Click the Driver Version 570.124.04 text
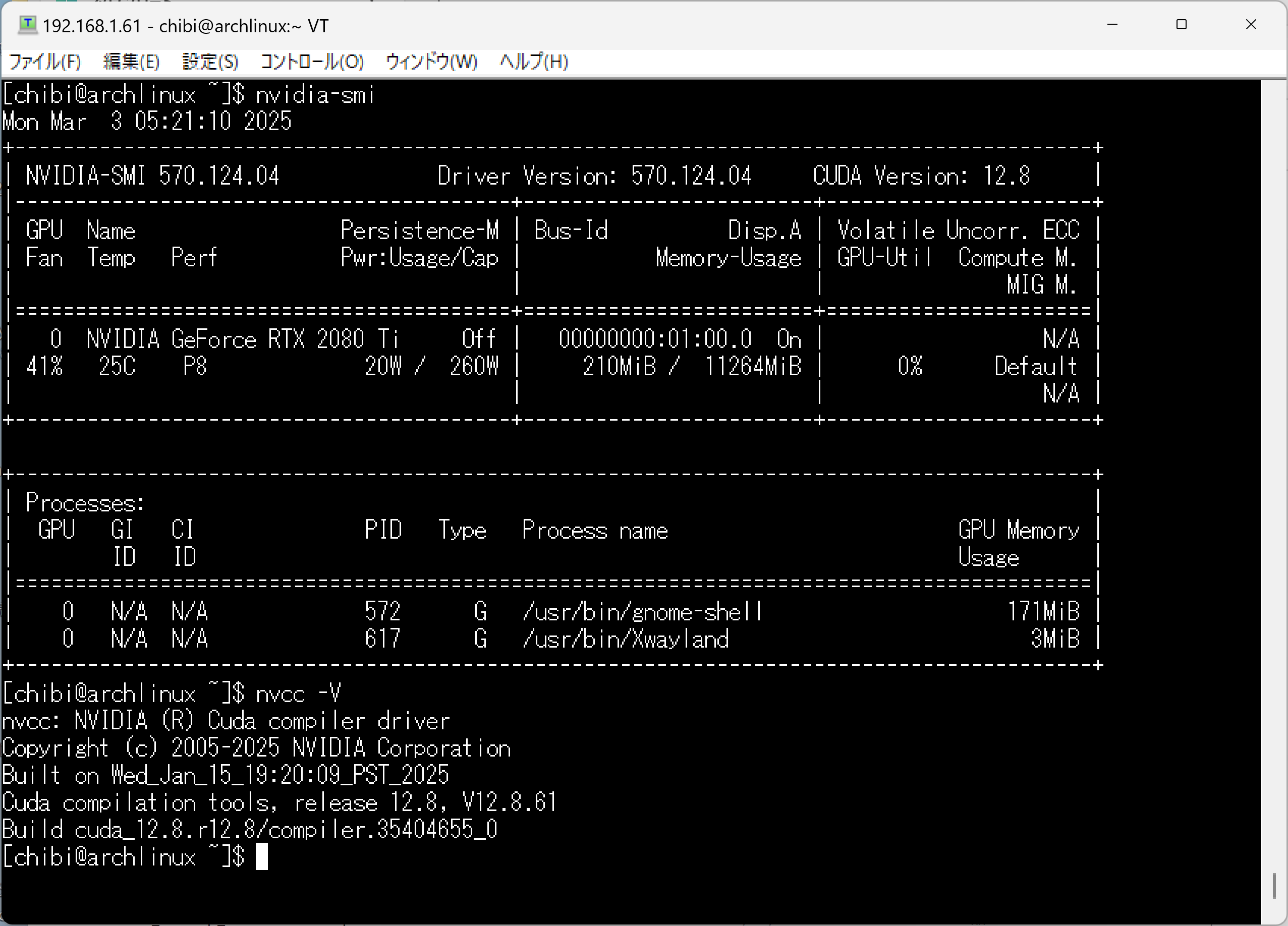1288x926 pixels. [x=594, y=176]
